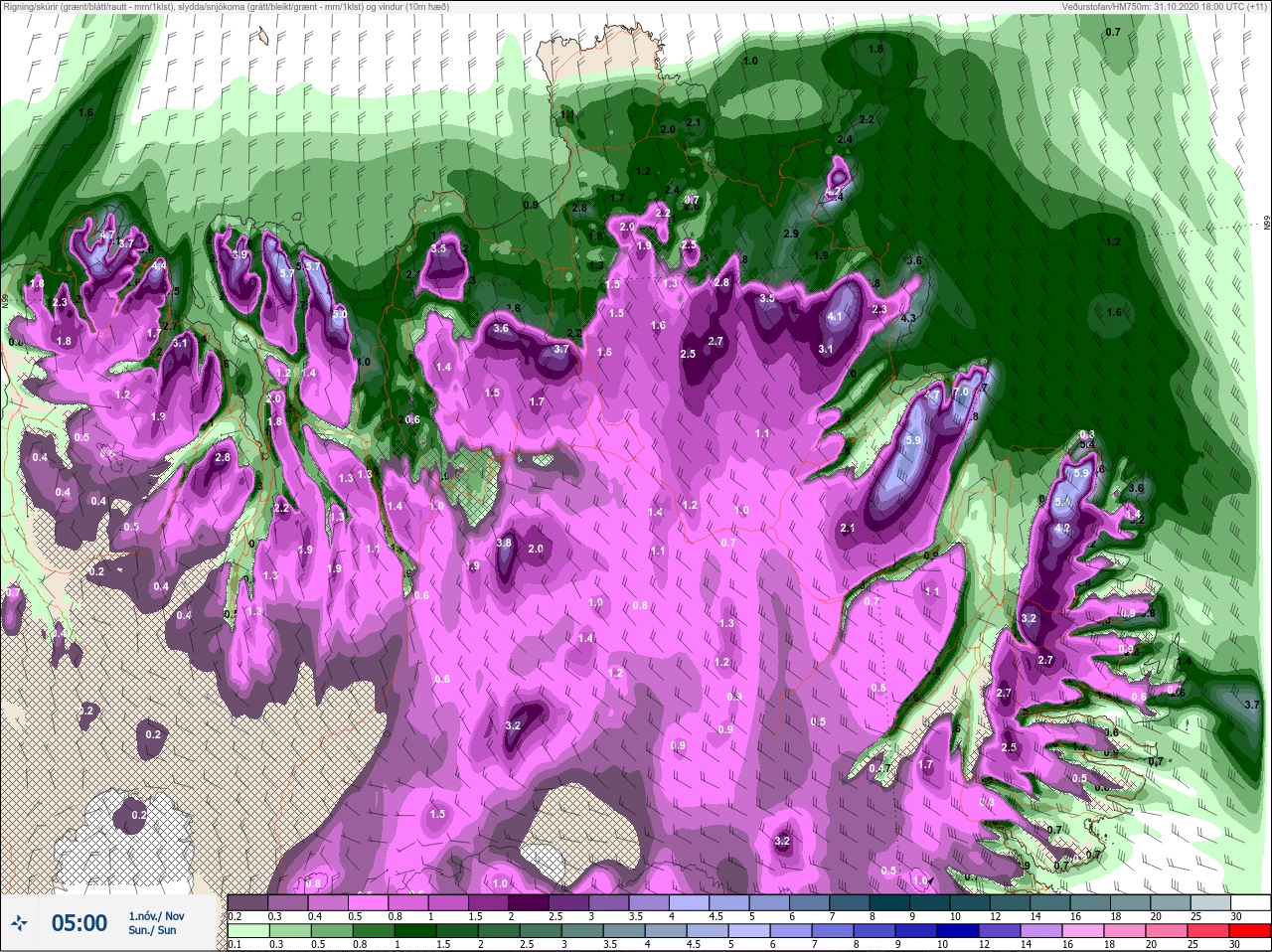Screen dimensions: 1272x952
Task: Select the deep blue rain swatch between 9 and 10
Action: 915,932
